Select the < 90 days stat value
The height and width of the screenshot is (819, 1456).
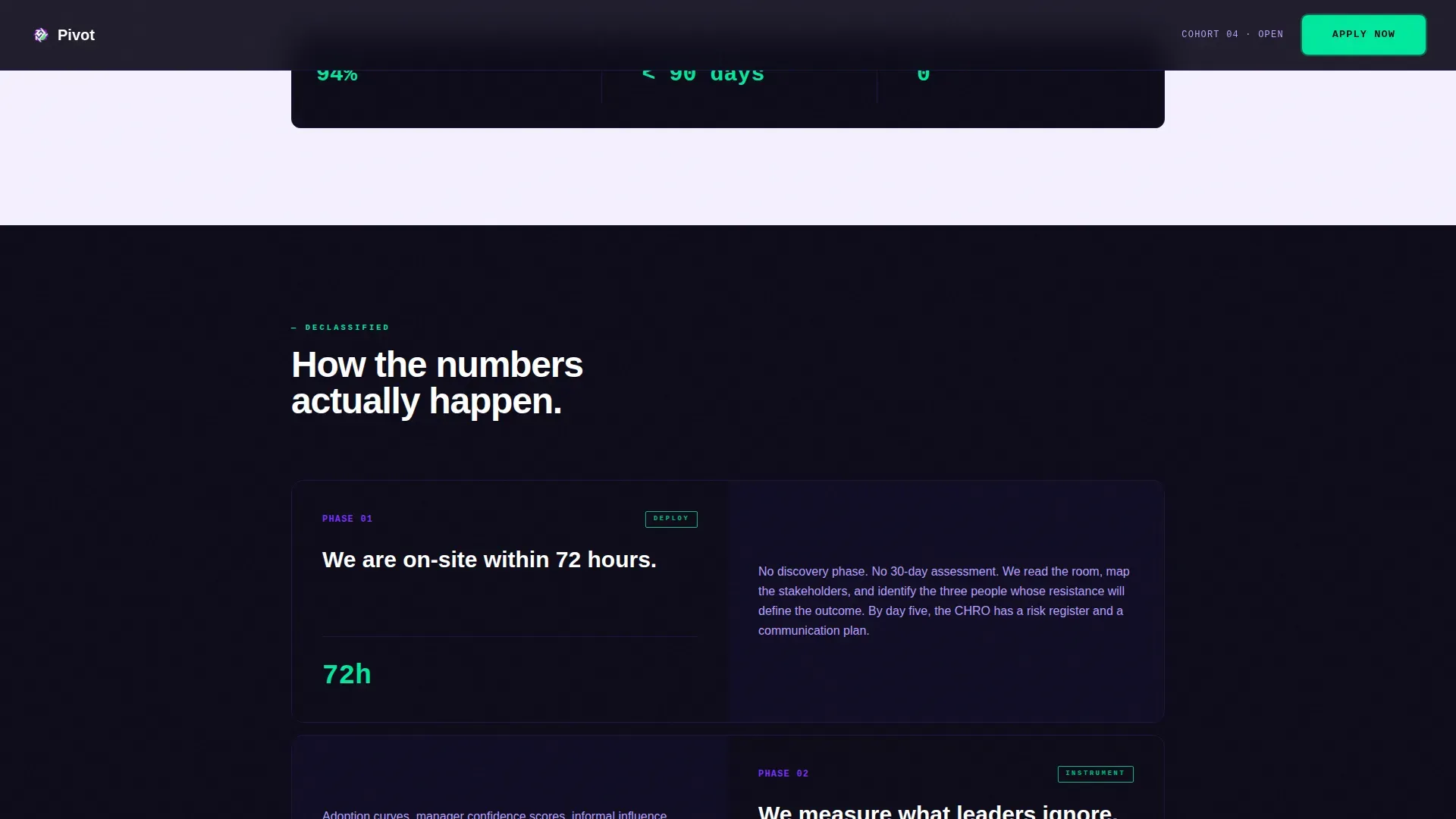point(703,75)
